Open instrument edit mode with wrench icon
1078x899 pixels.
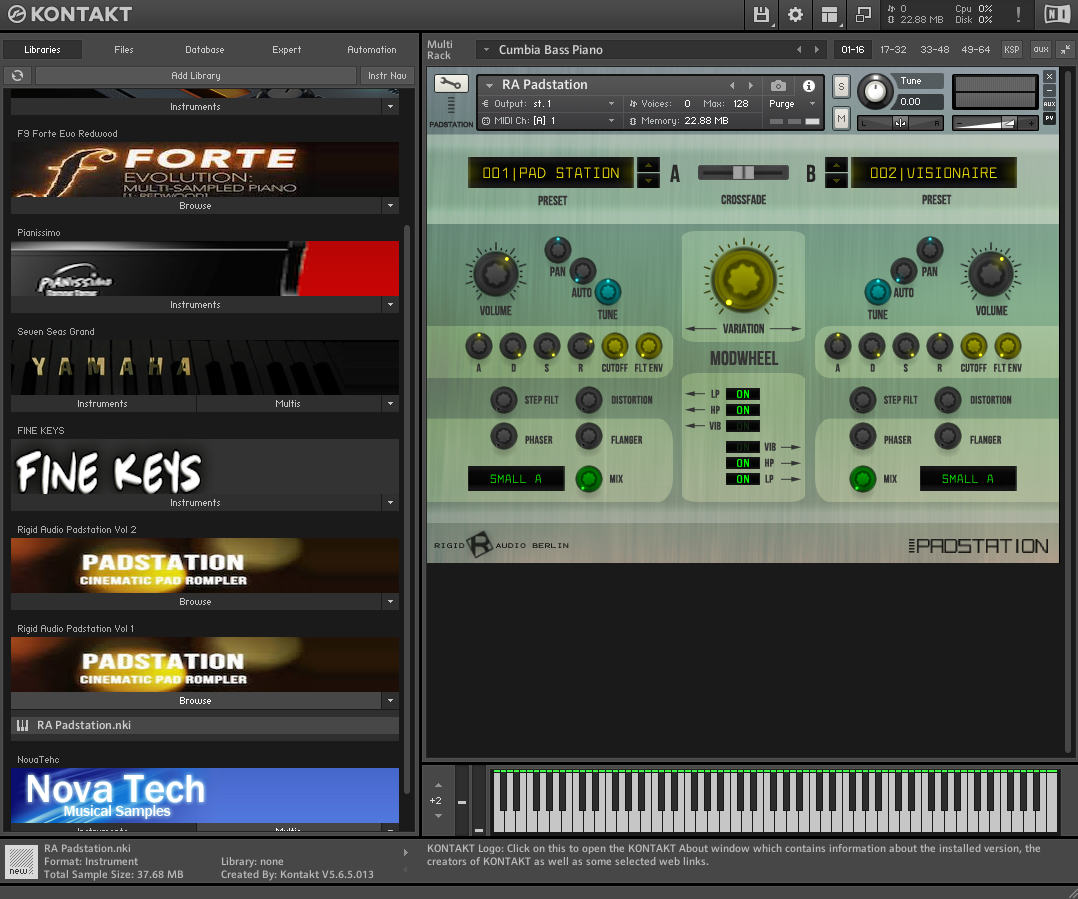[451, 84]
